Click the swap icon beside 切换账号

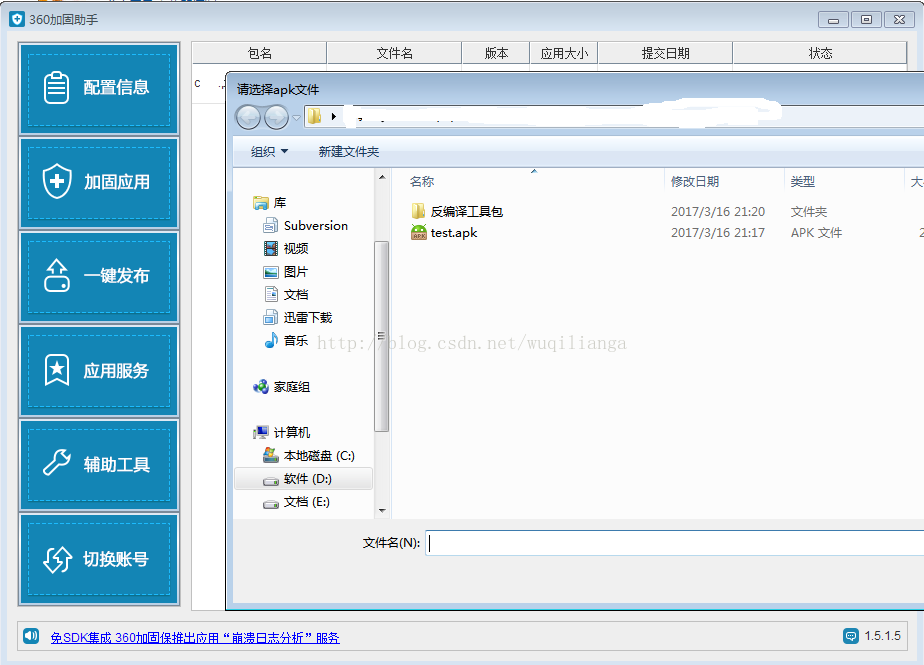click(x=57, y=559)
